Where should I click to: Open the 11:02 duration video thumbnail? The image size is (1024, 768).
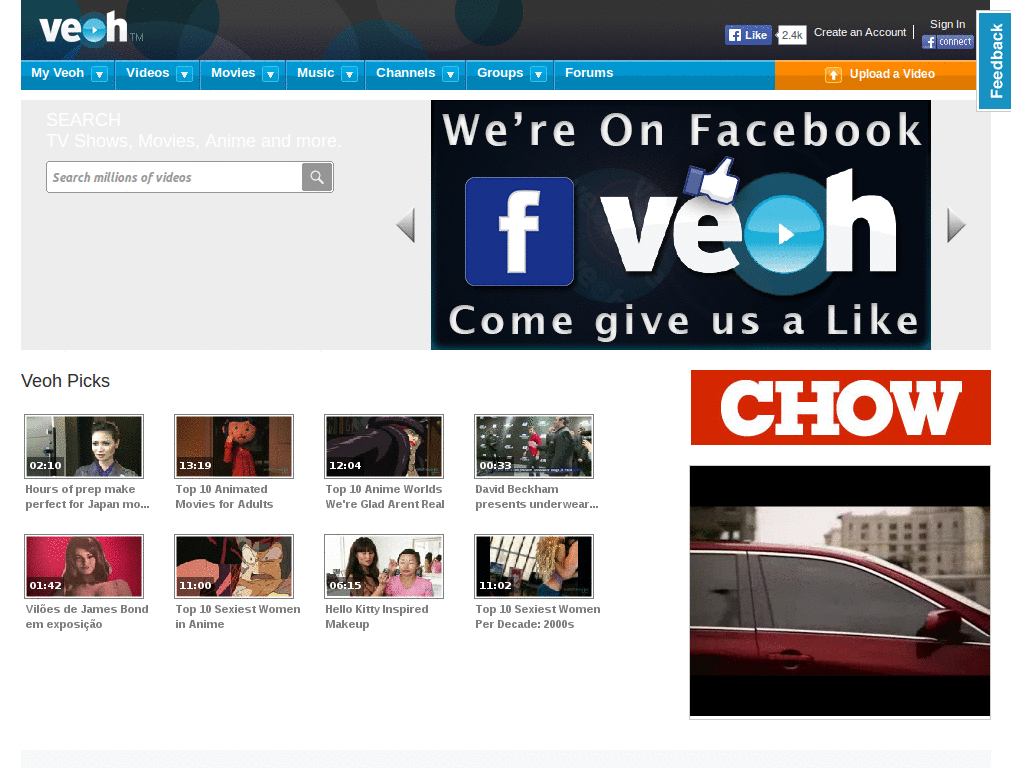[x=534, y=566]
